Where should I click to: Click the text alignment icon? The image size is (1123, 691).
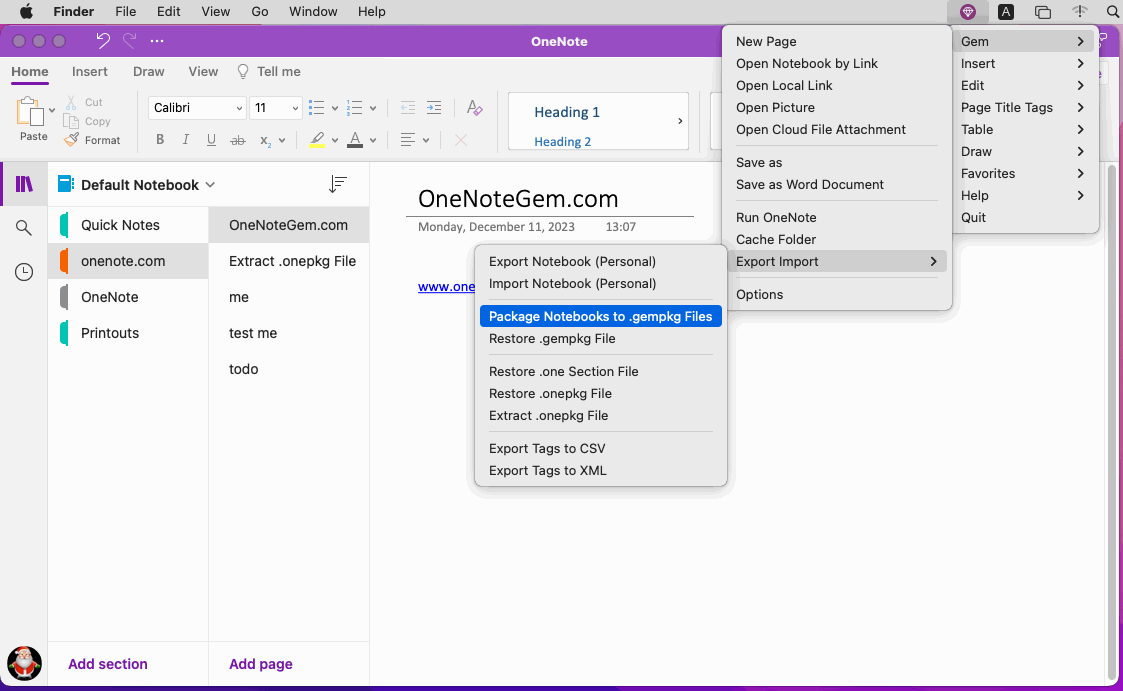click(x=408, y=140)
